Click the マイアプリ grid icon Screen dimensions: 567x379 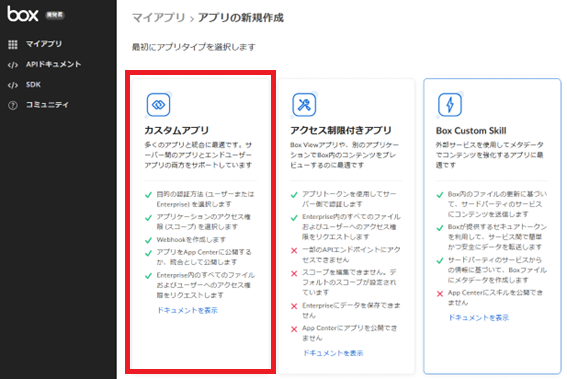tap(13, 44)
